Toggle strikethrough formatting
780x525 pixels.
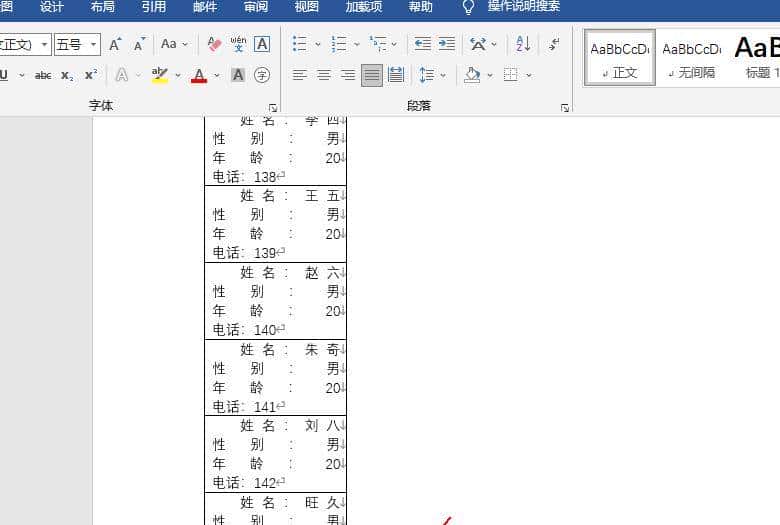coord(43,75)
